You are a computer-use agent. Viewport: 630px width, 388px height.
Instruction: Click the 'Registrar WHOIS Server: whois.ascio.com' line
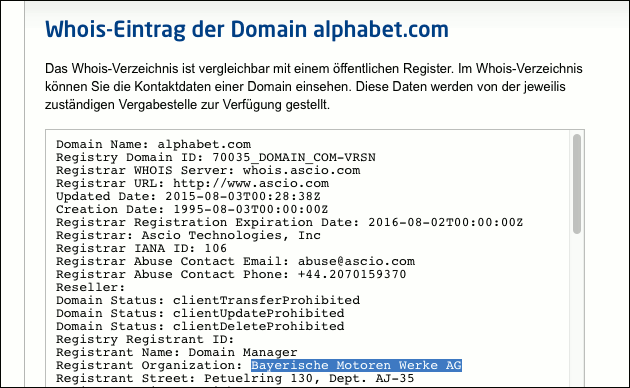[208, 170]
